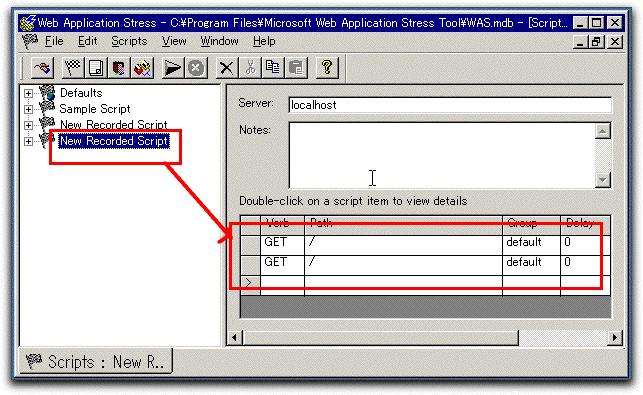The height and width of the screenshot is (395, 643).
Task: Click the scissors Cut icon
Action: [x=250, y=68]
